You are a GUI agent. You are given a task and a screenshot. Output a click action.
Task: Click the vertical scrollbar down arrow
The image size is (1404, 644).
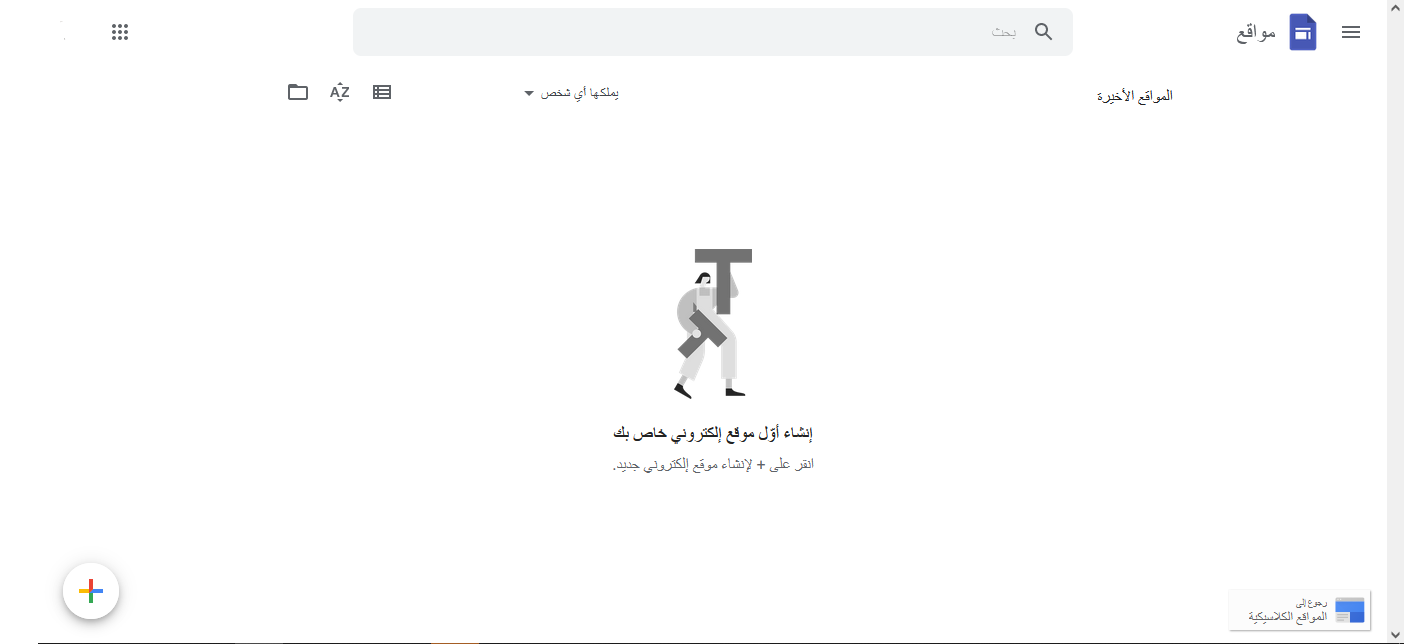click(x=1396, y=635)
